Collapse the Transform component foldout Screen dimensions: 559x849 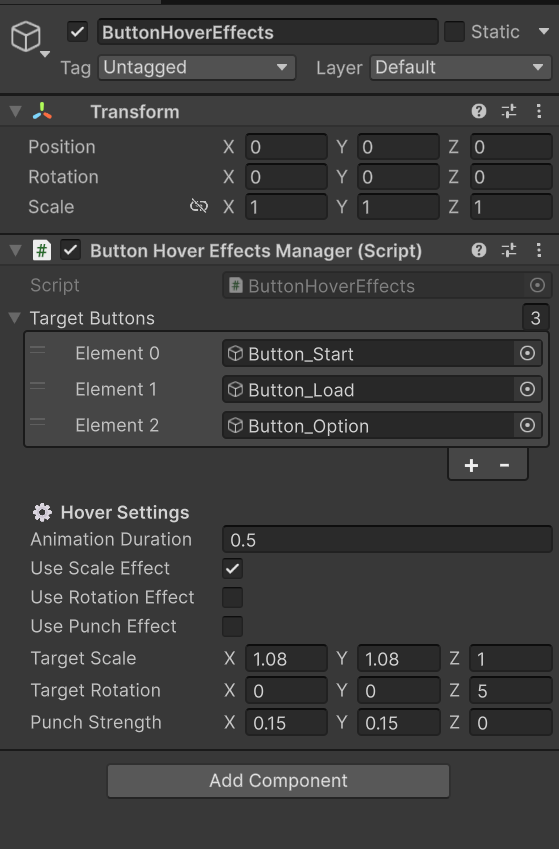[15, 112]
